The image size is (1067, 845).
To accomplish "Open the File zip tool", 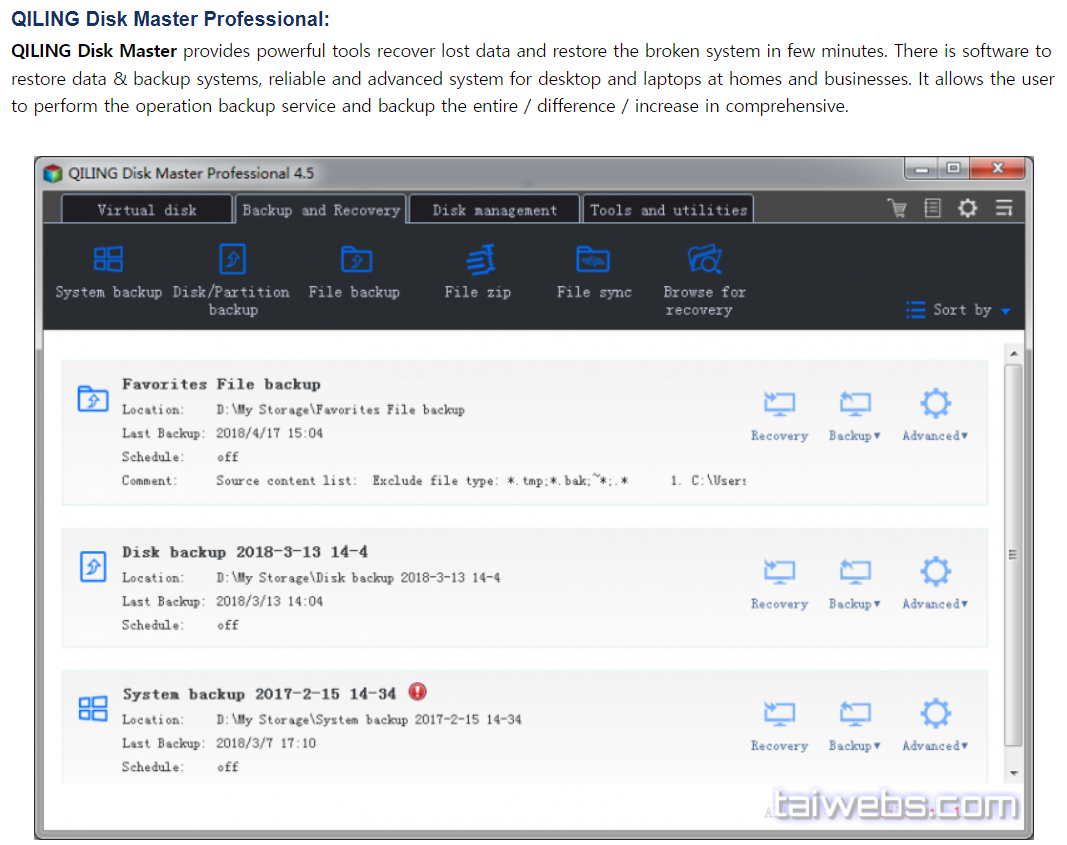I will pyautogui.click(x=478, y=272).
